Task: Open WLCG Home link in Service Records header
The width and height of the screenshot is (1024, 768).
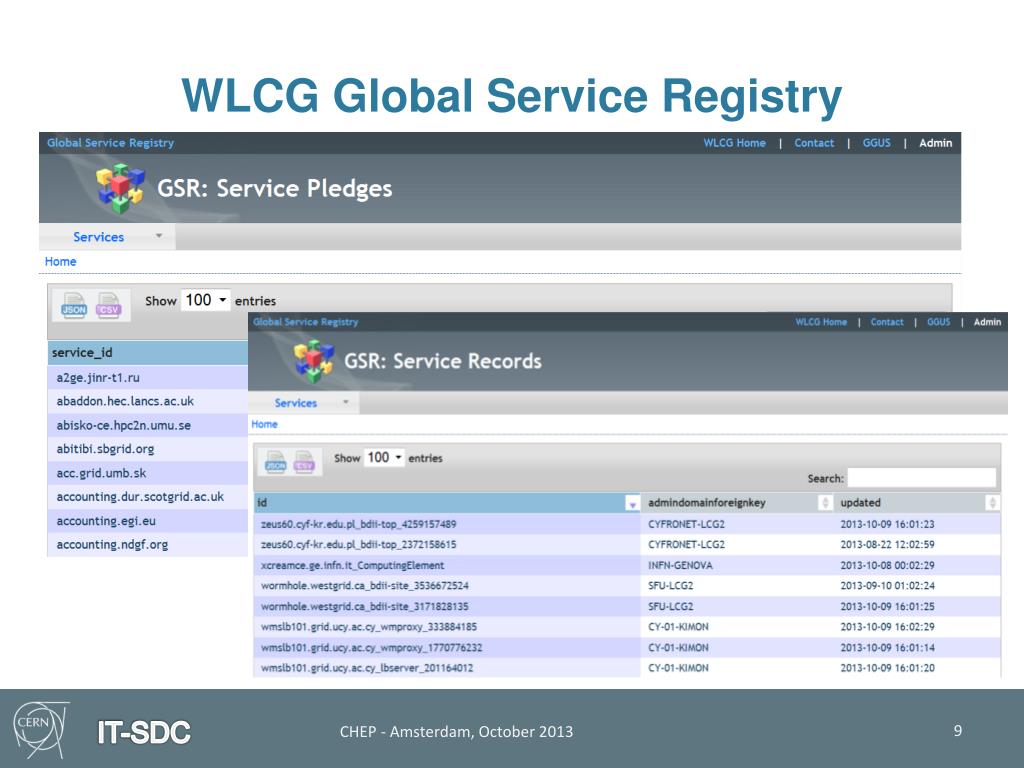Action: [x=821, y=322]
